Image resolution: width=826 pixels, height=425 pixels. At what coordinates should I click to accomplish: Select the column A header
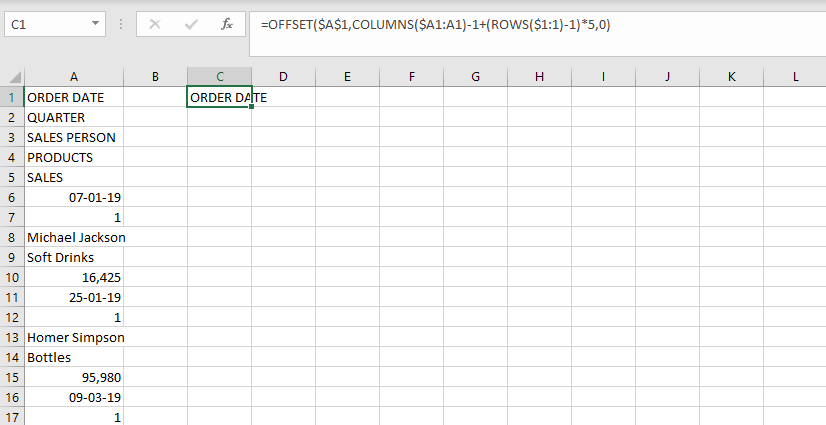pyautogui.click(x=74, y=77)
